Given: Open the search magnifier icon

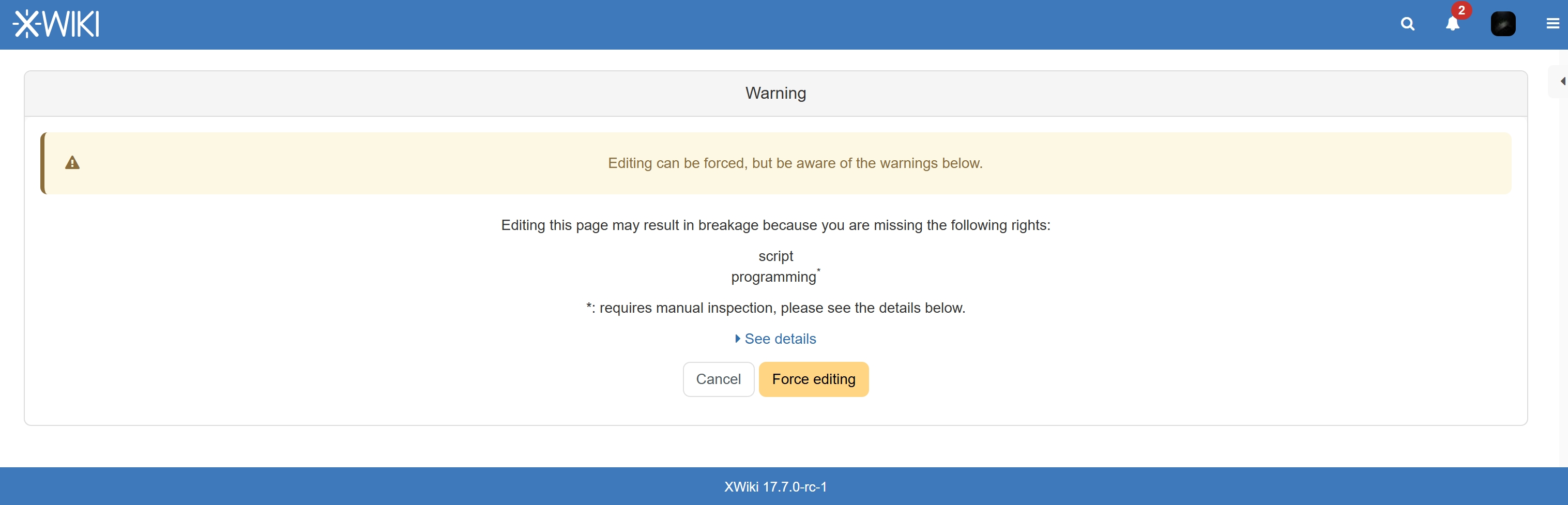Looking at the screenshot, I should tap(1407, 24).
